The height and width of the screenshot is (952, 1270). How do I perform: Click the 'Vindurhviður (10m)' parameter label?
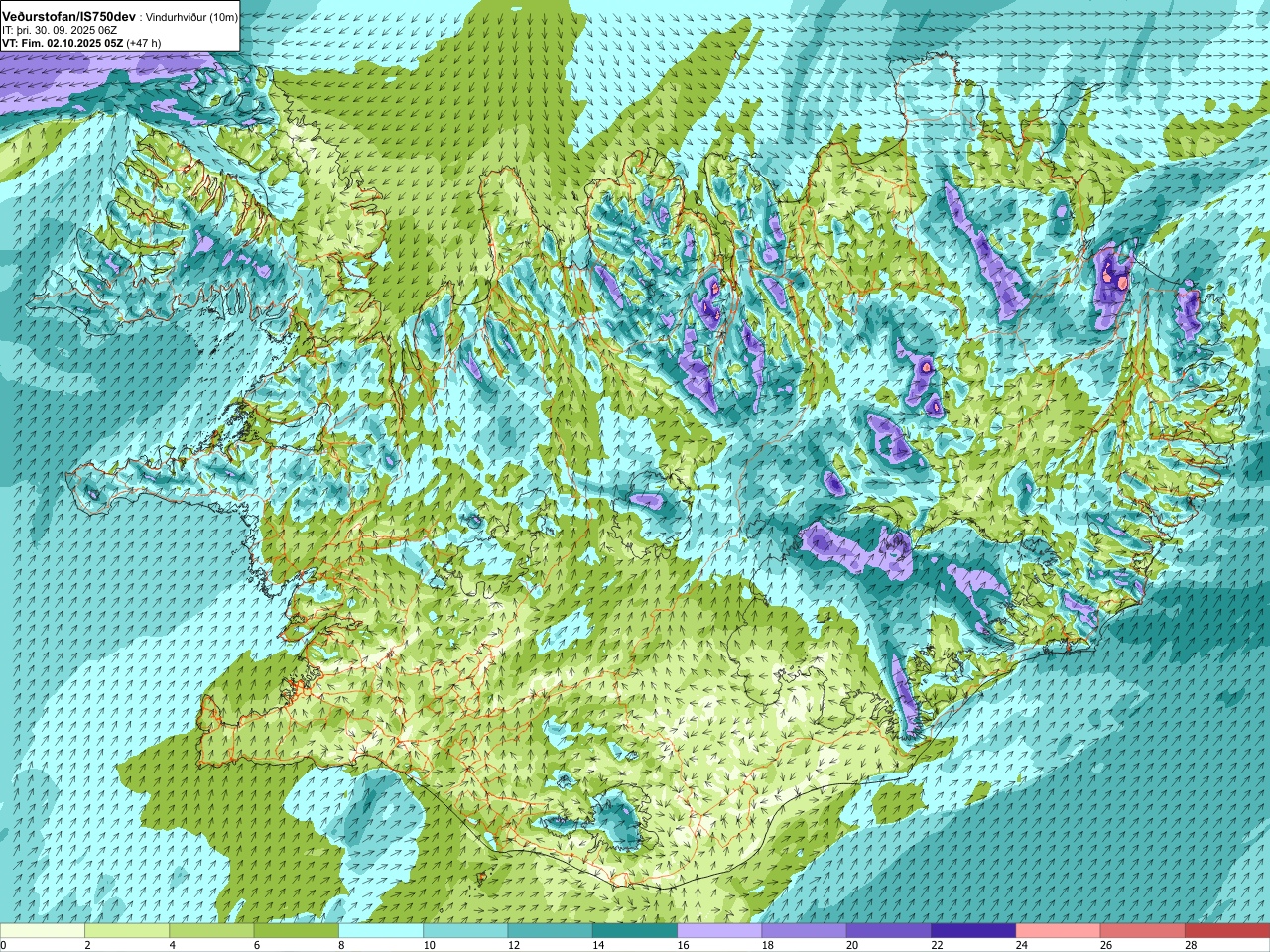(191, 17)
